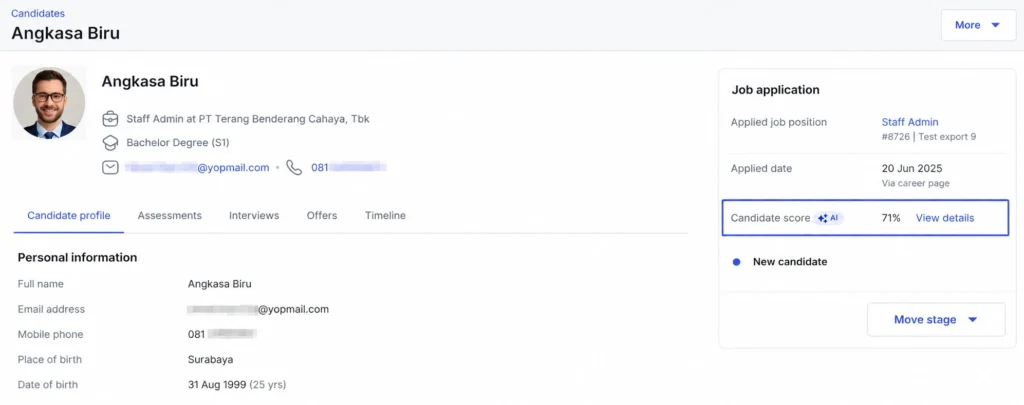Show the Timeline tab

[385, 216]
